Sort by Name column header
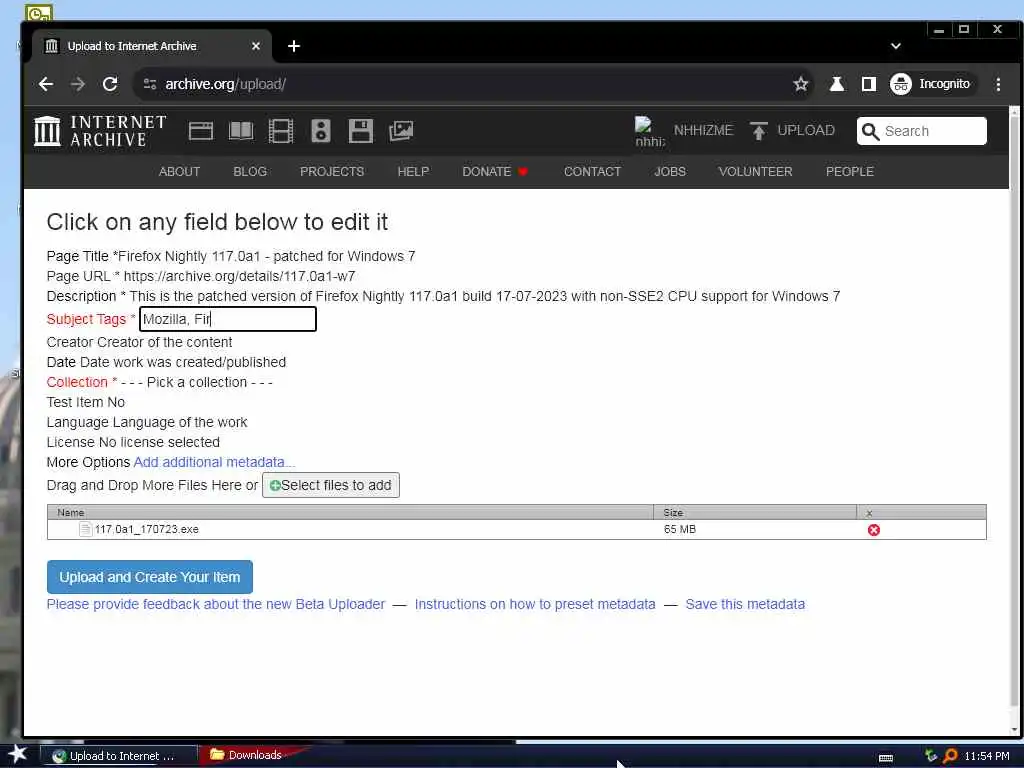1024x768 pixels. pyautogui.click(x=350, y=513)
